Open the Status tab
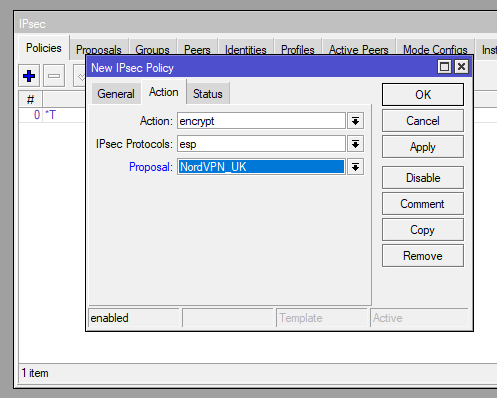497x398 pixels. pyautogui.click(x=208, y=94)
